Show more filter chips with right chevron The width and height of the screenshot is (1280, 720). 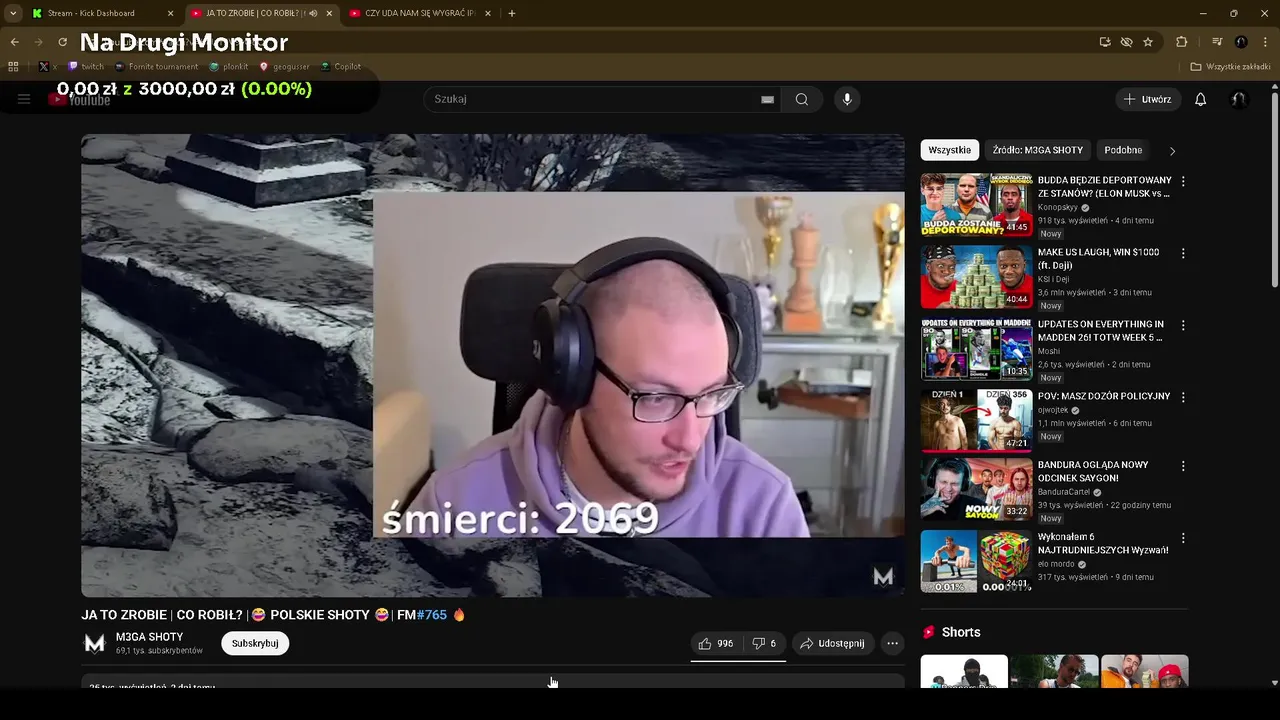click(1172, 150)
